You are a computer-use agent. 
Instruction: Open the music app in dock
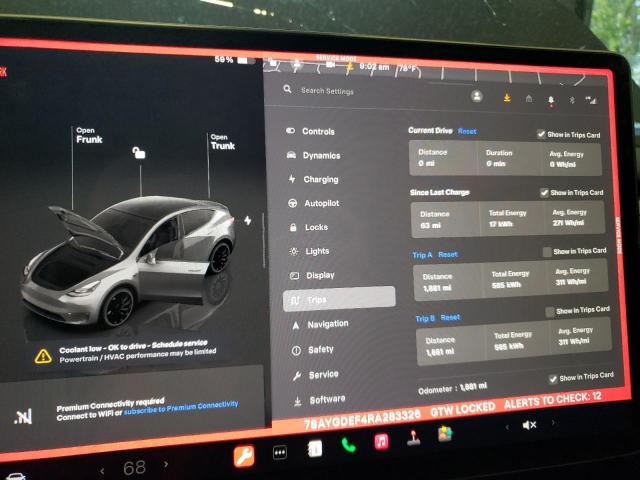(x=381, y=442)
